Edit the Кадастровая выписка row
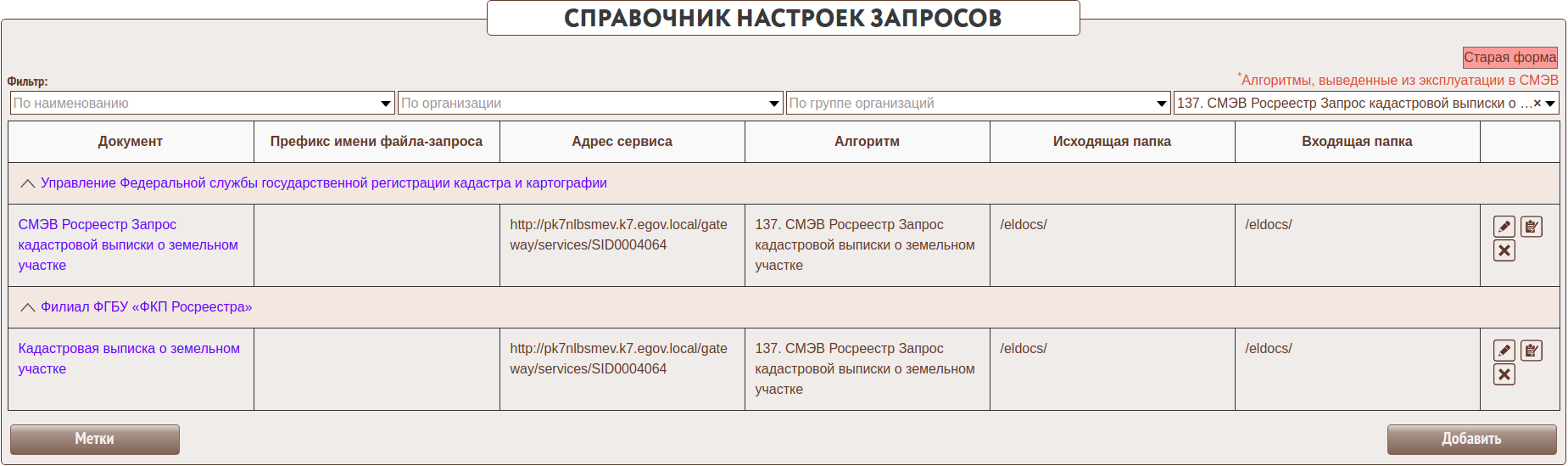1568x466 pixels. (1504, 351)
